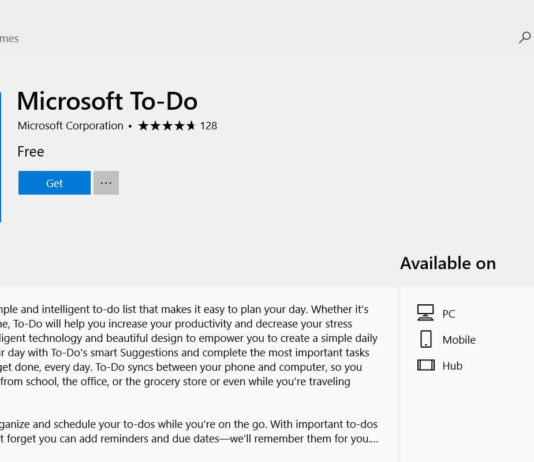The width and height of the screenshot is (534, 462).
Task: Click the PC label under Available on
Action: pyautogui.click(x=449, y=314)
